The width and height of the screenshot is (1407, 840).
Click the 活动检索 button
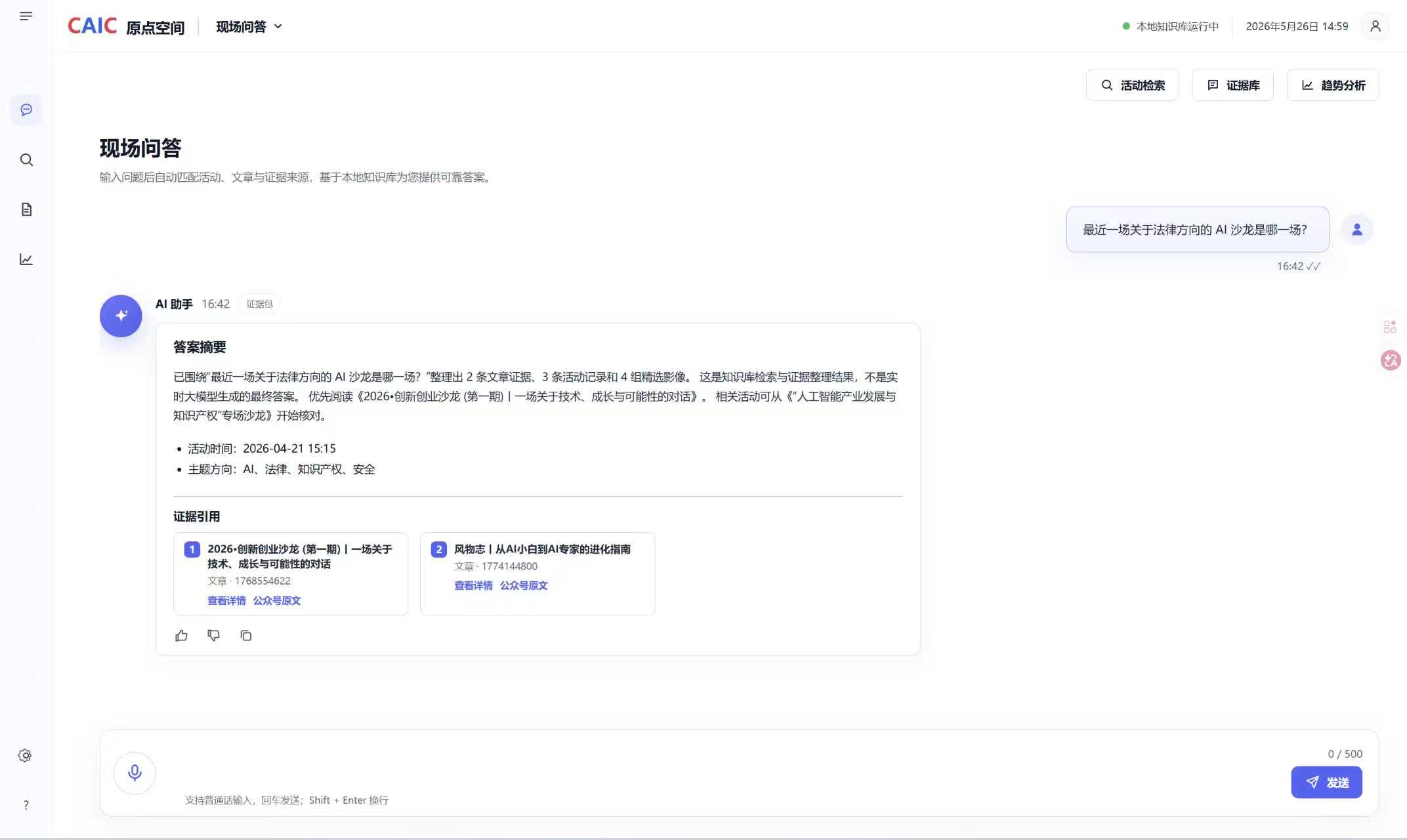[1132, 85]
